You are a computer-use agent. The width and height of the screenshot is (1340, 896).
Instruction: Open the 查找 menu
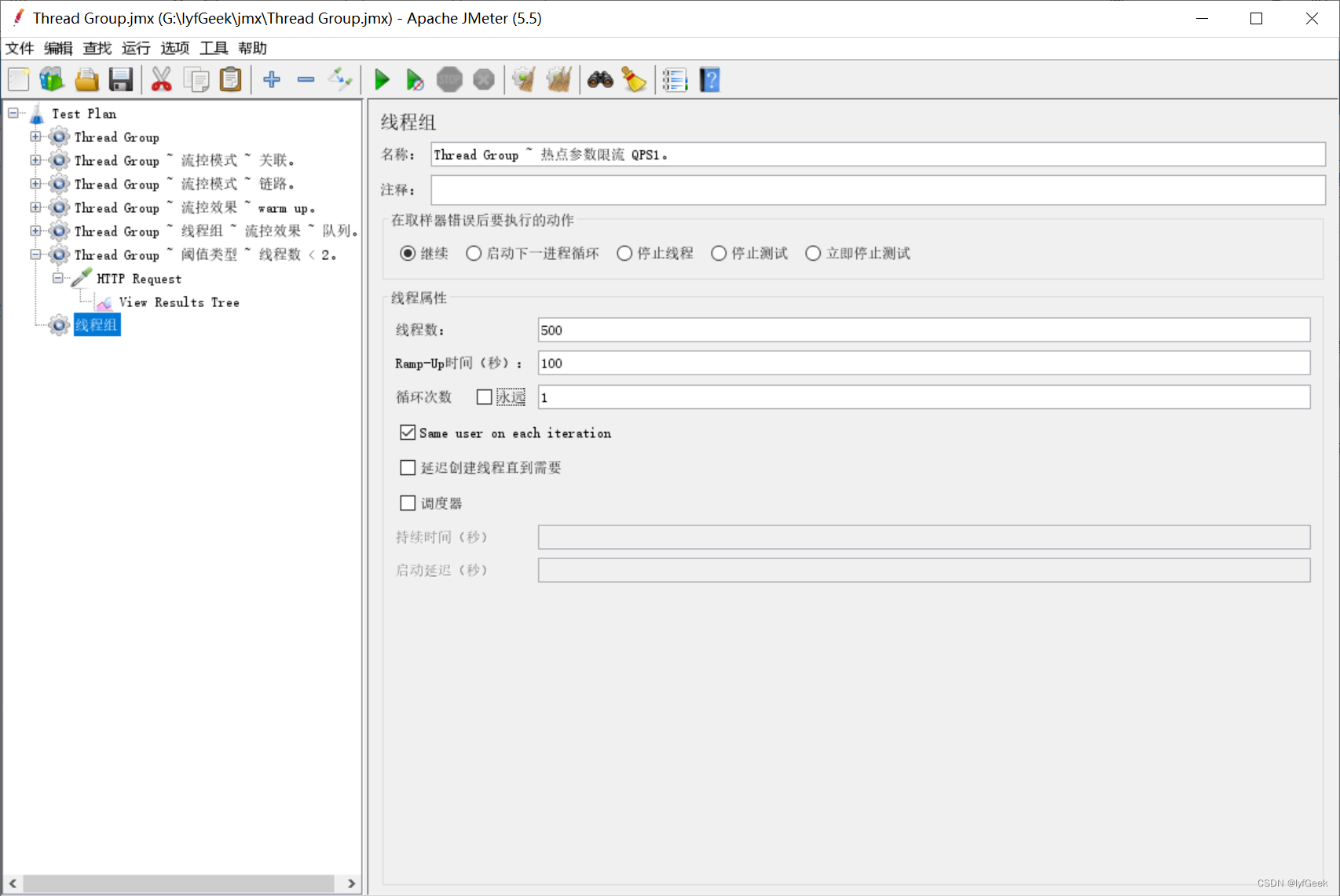pyautogui.click(x=97, y=48)
